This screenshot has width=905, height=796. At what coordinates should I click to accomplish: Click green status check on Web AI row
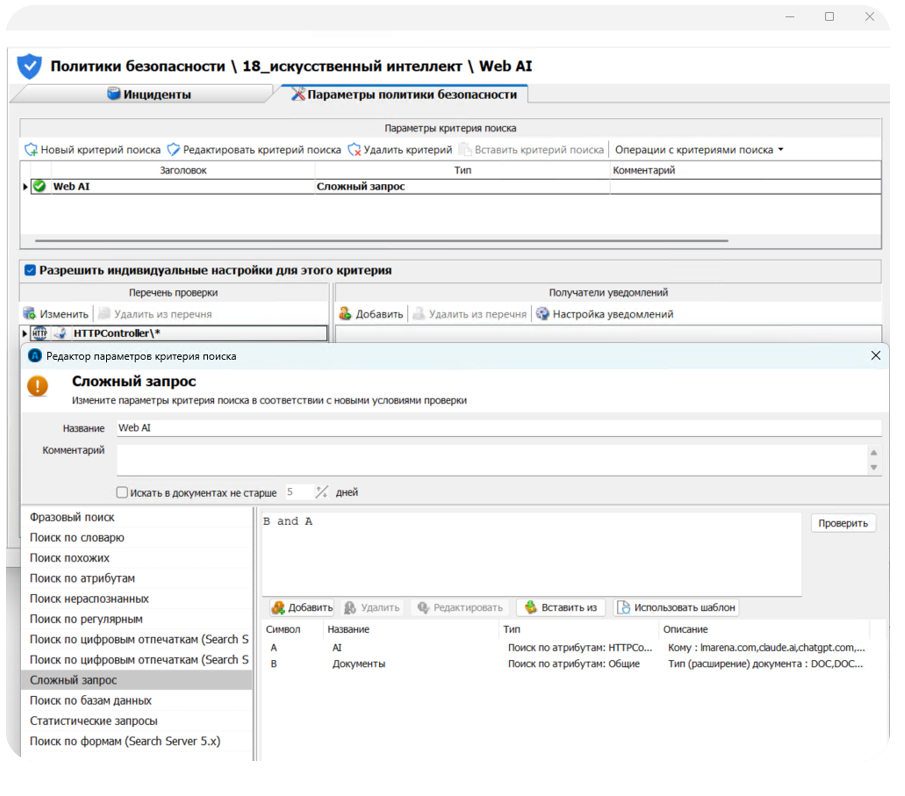[x=39, y=186]
